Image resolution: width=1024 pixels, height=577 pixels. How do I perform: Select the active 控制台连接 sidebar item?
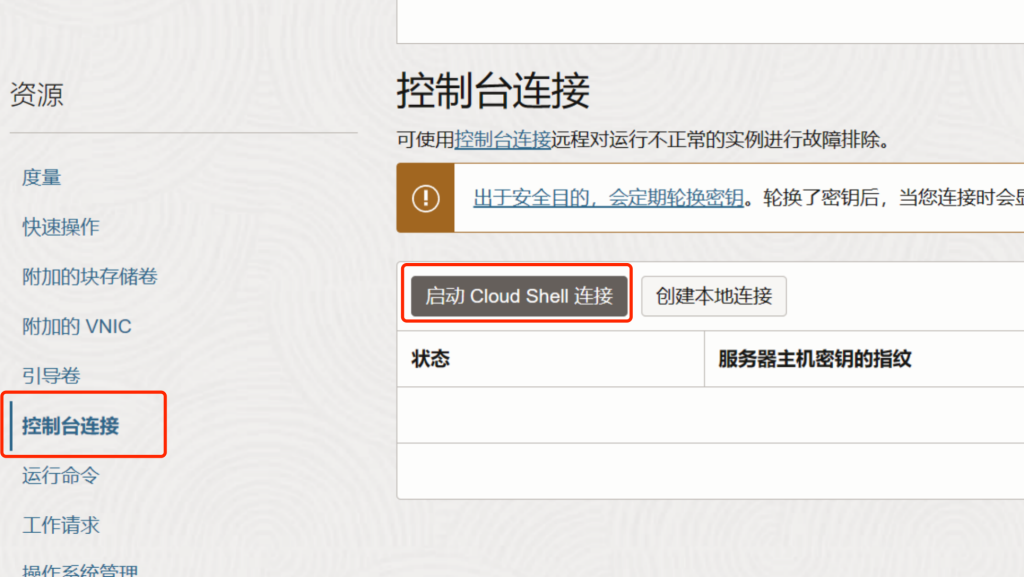tap(71, 426)
